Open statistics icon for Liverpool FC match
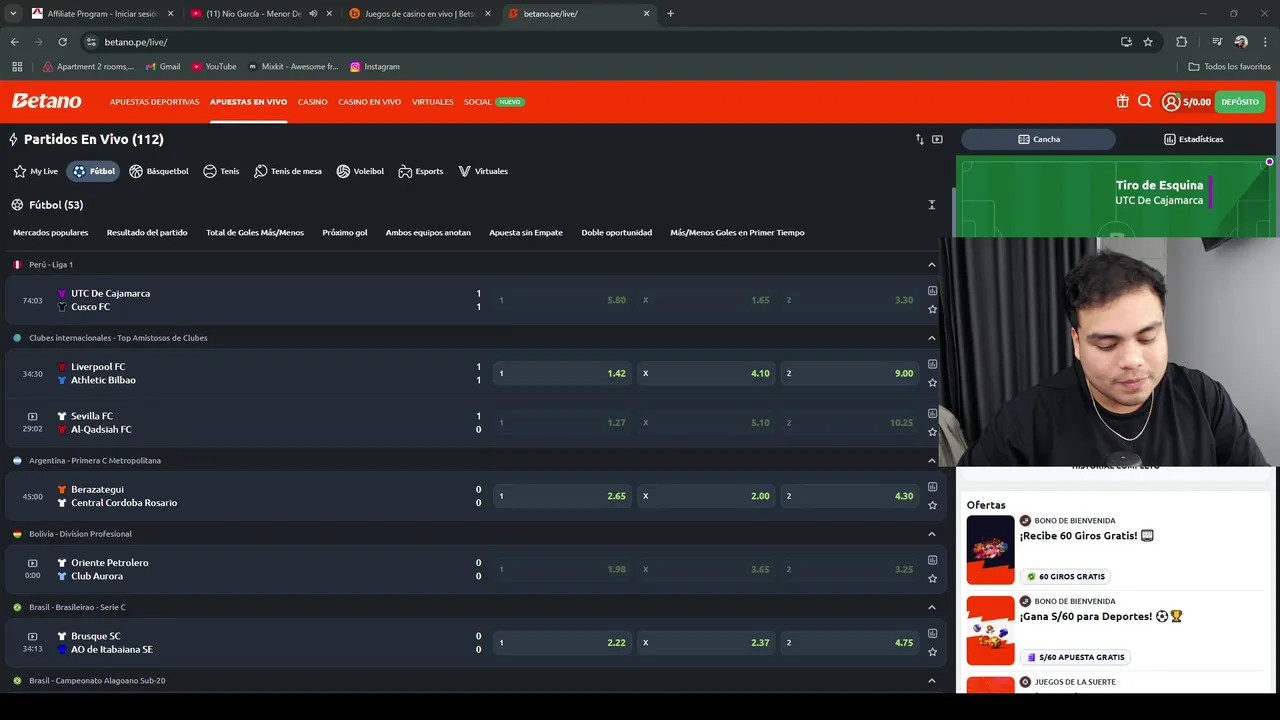The width and height of the screenshot is (1280, 720). click(932, 364)
